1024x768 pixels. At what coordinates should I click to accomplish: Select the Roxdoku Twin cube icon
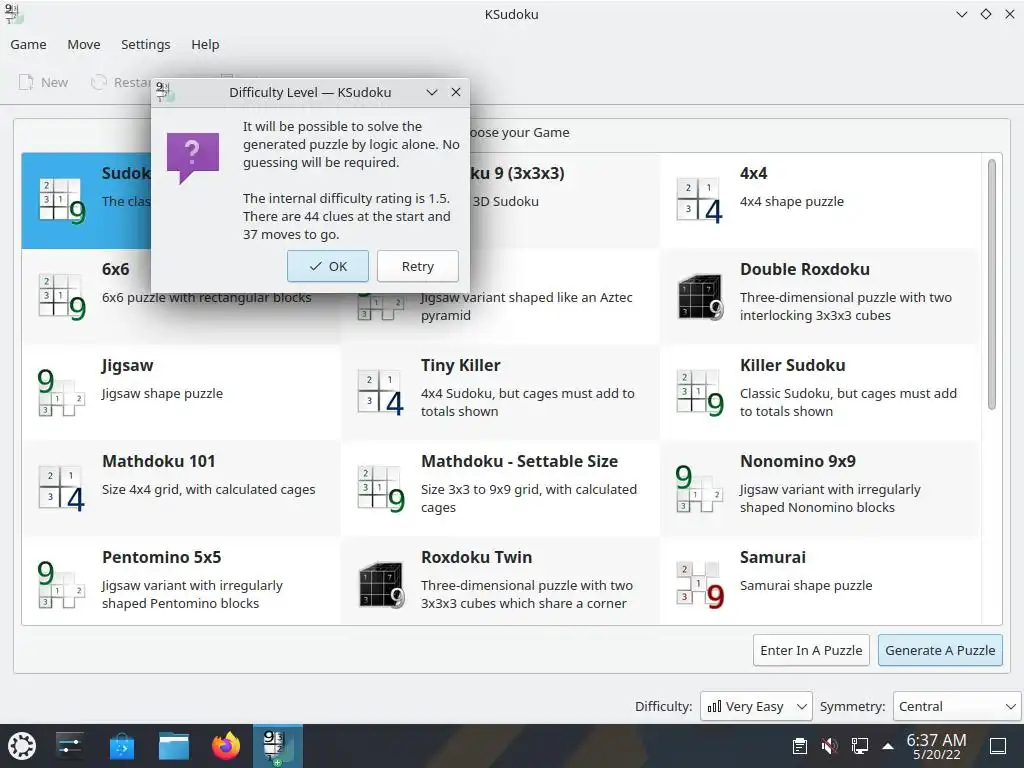click(x=382, y=584)
